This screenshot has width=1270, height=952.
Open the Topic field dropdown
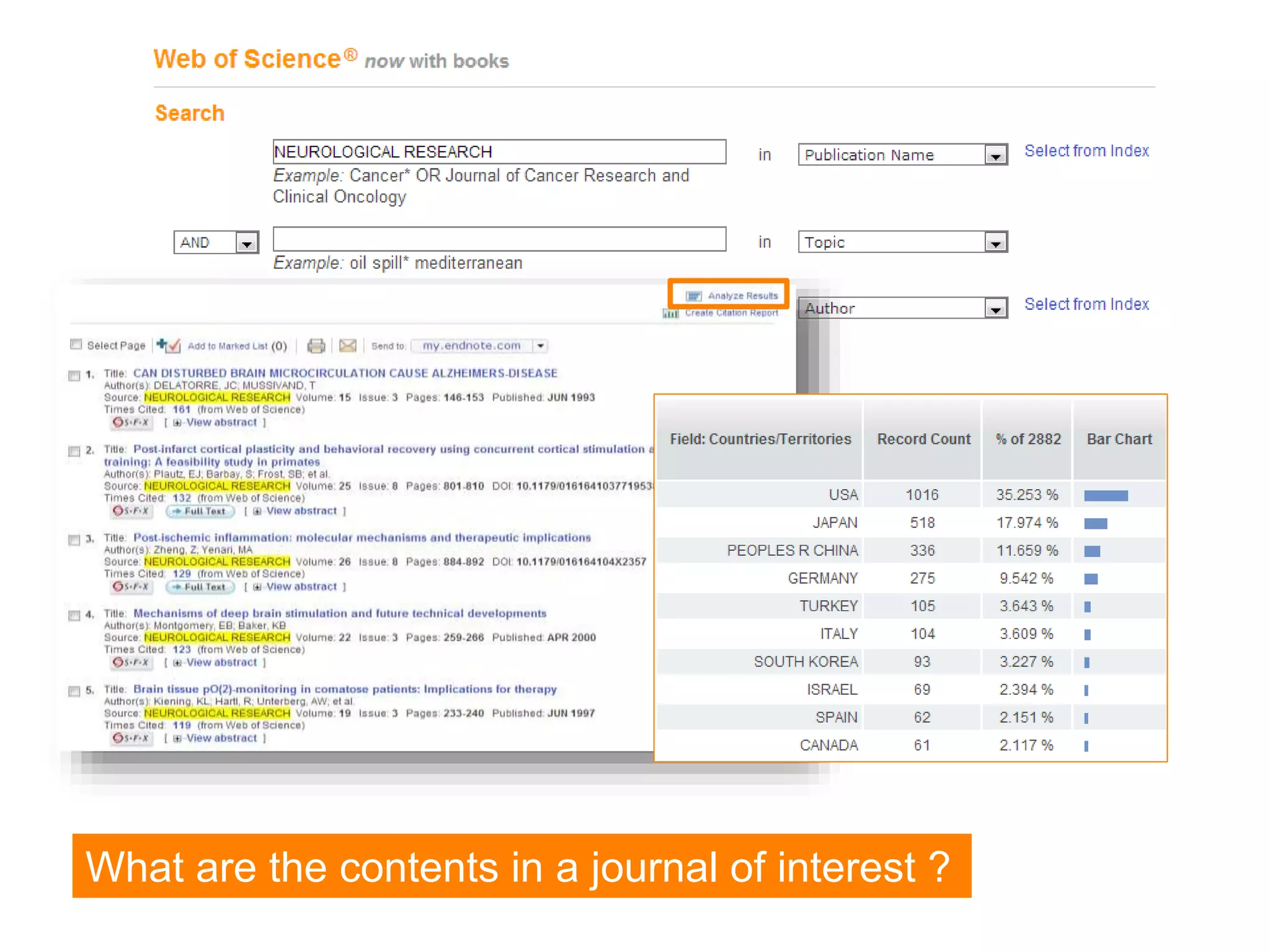point(995,242)
